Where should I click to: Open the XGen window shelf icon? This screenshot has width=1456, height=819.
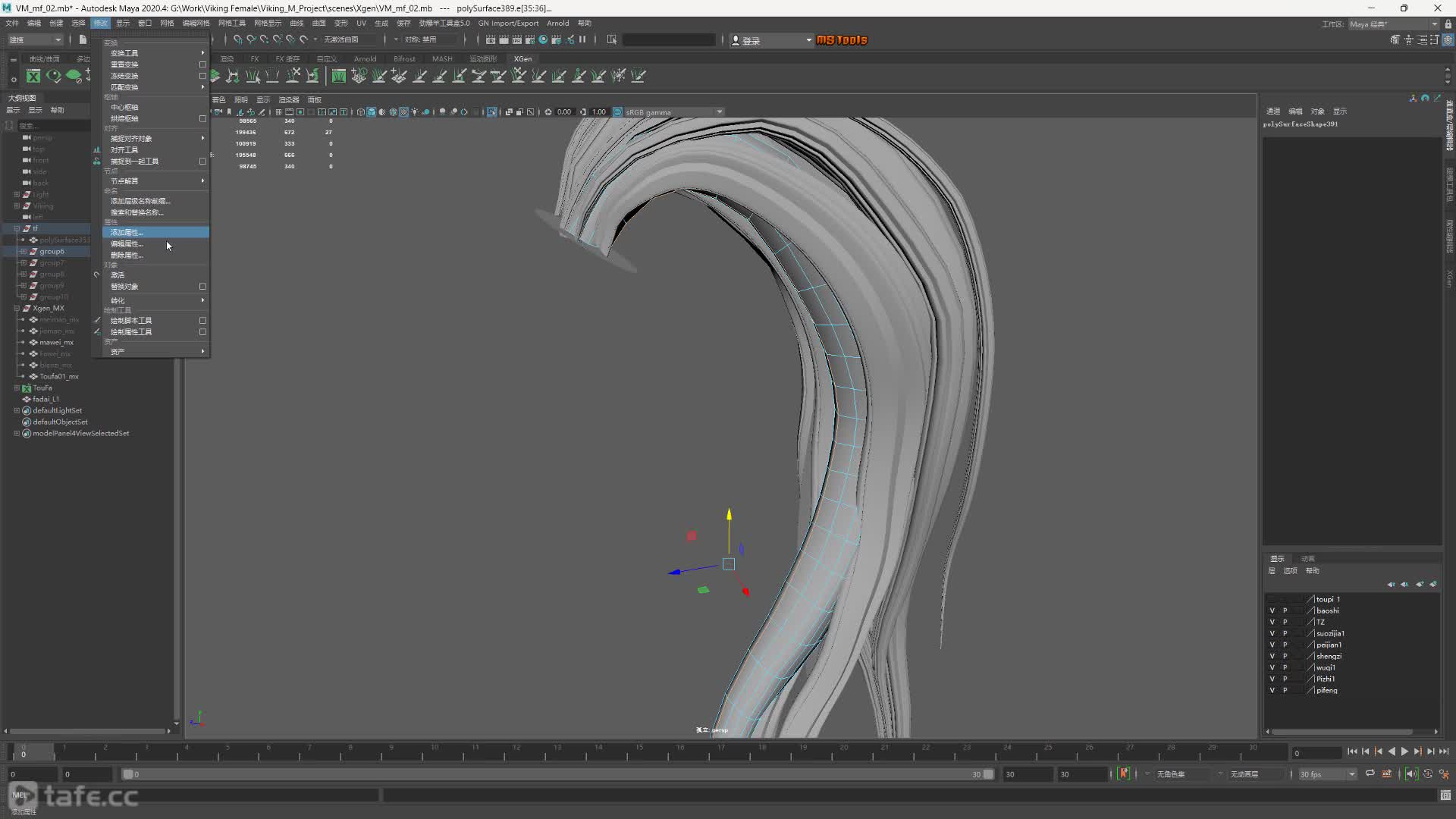[x=33, y=76]
